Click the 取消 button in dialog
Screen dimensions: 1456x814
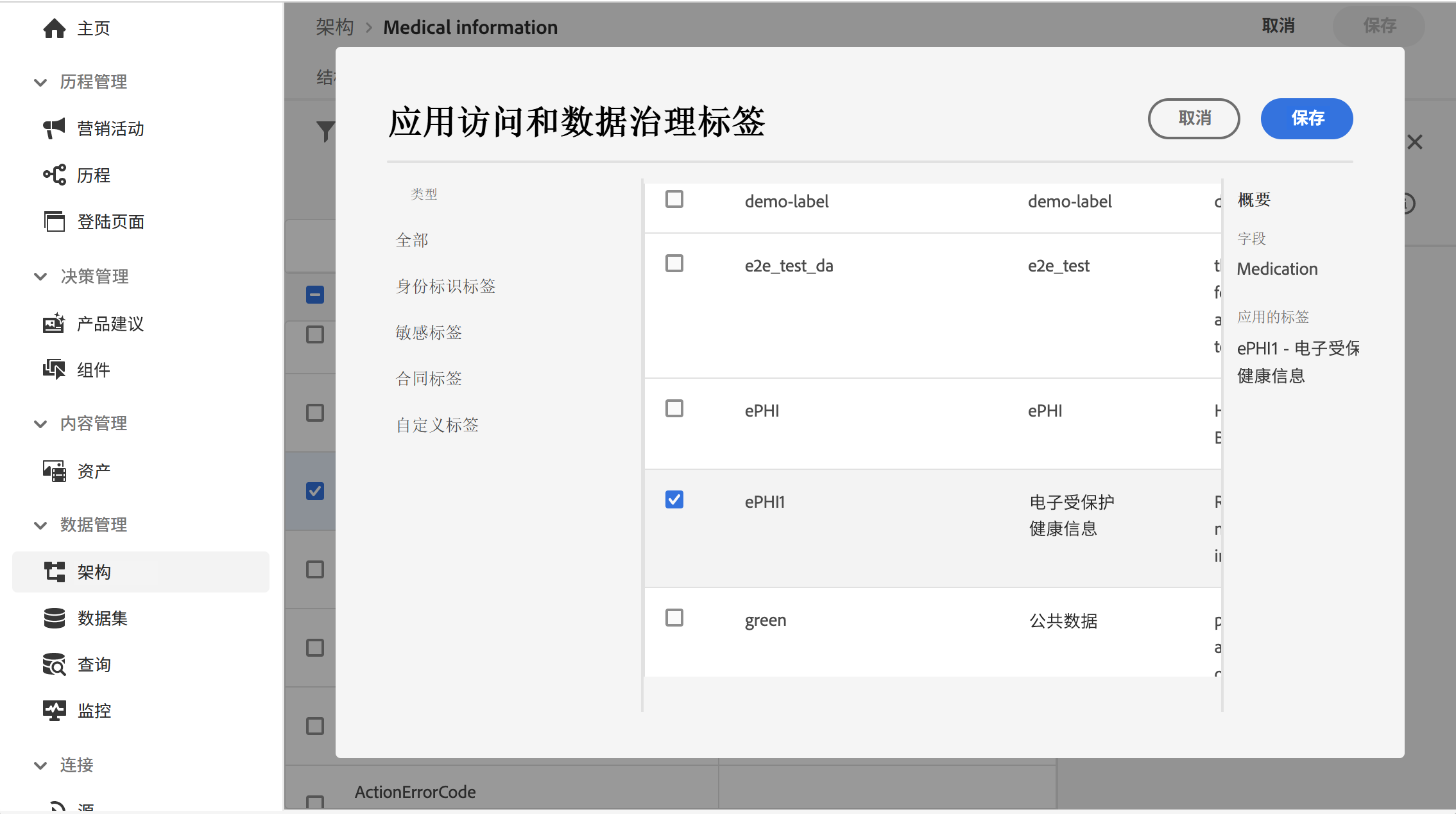pyautogui.click(x=1194, y=119)
